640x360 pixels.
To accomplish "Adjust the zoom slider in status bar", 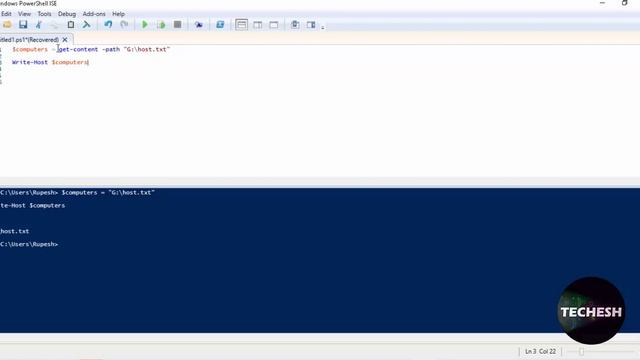I will pos(581,351).
